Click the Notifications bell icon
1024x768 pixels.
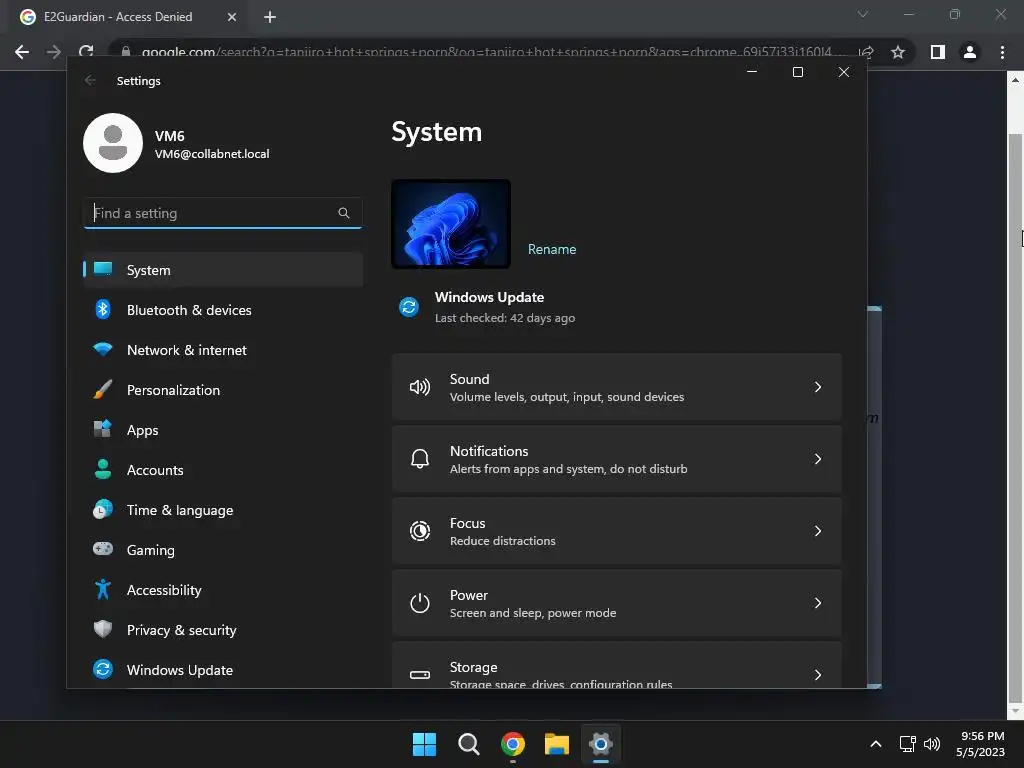click(x=420, y=459)
